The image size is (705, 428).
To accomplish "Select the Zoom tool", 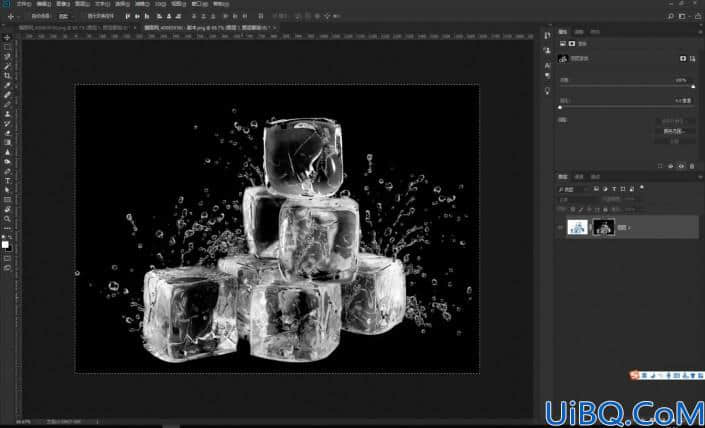I will pos(7,219).
